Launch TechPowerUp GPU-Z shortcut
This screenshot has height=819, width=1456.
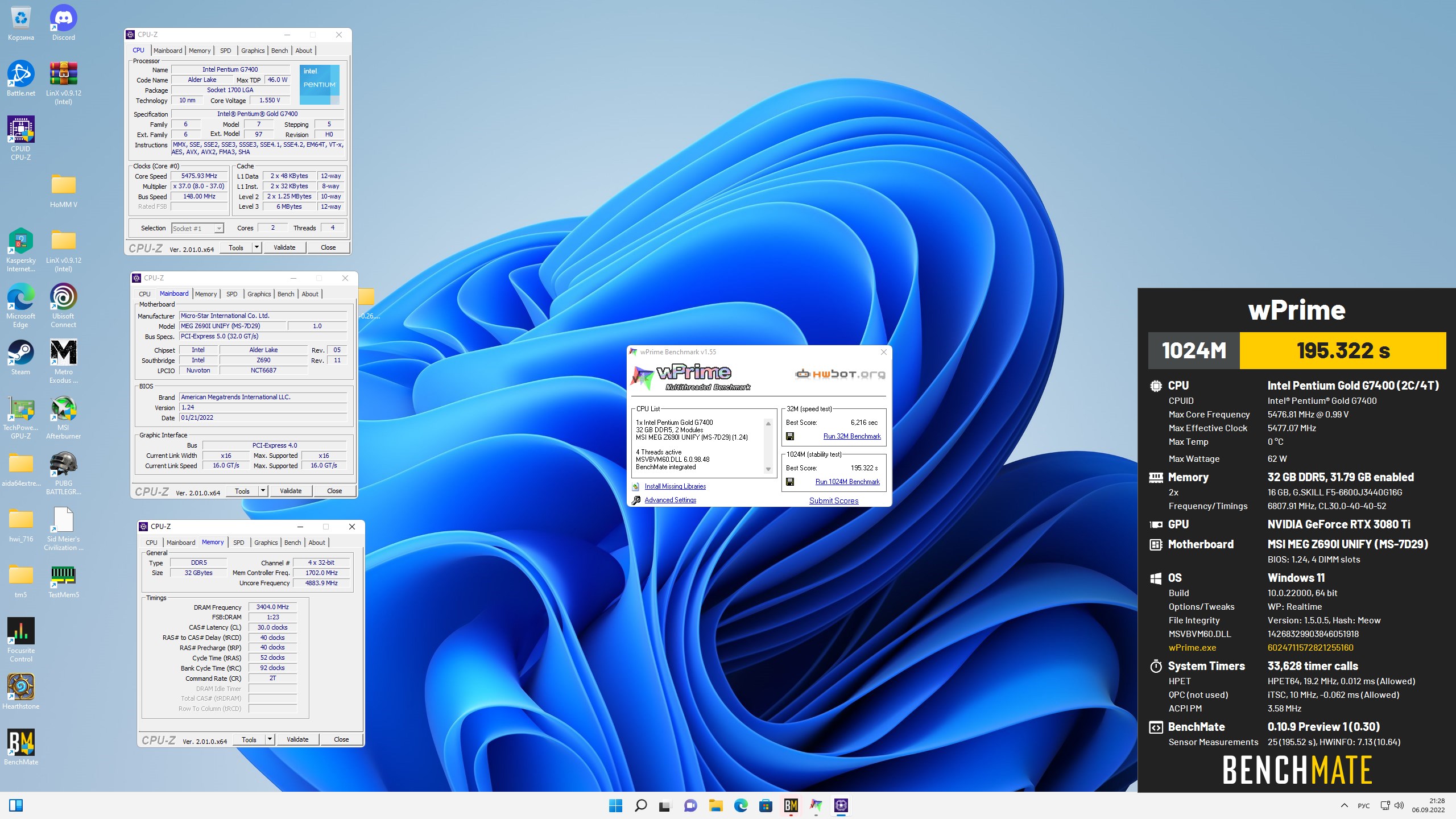coord(21,417)
